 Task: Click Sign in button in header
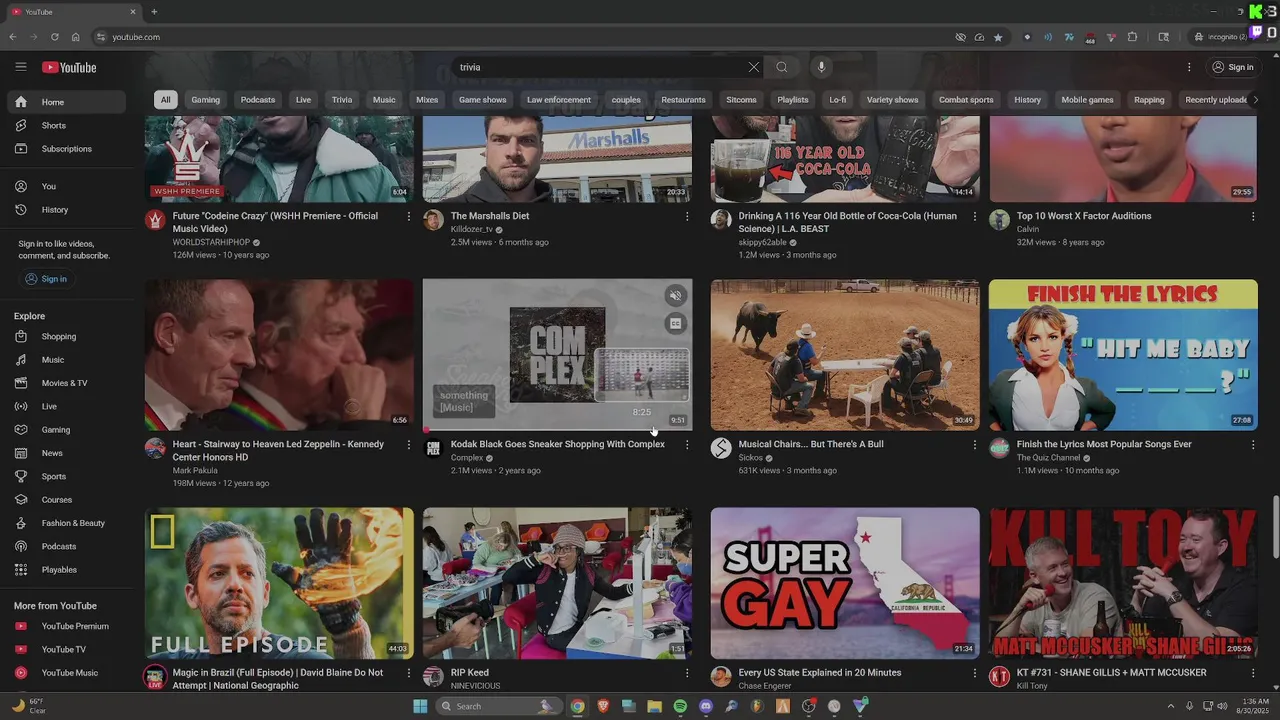click(1233, 67)
